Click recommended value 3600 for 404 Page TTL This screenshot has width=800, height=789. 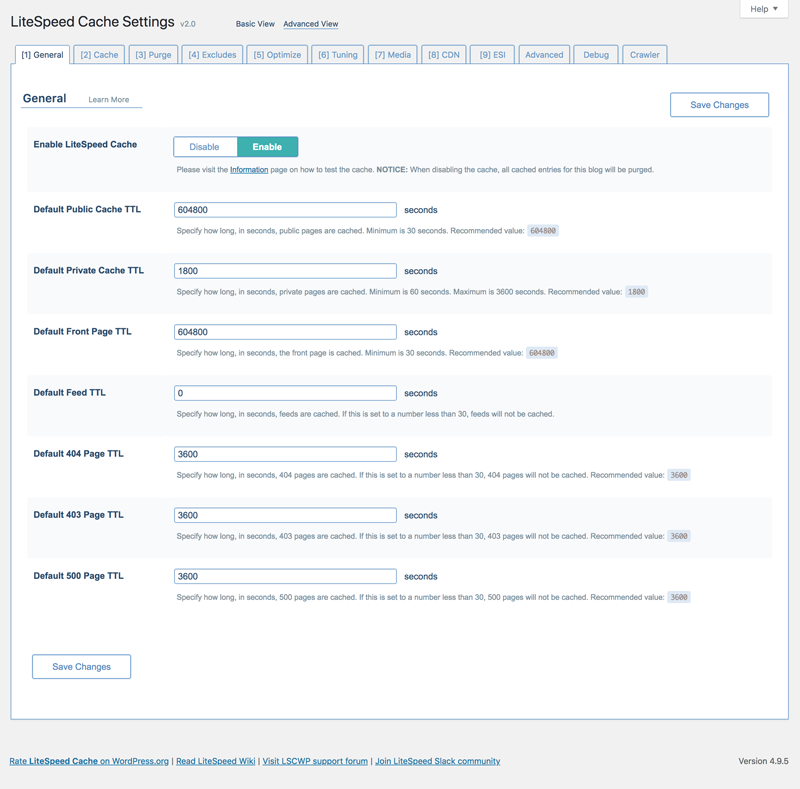(679, 475)
